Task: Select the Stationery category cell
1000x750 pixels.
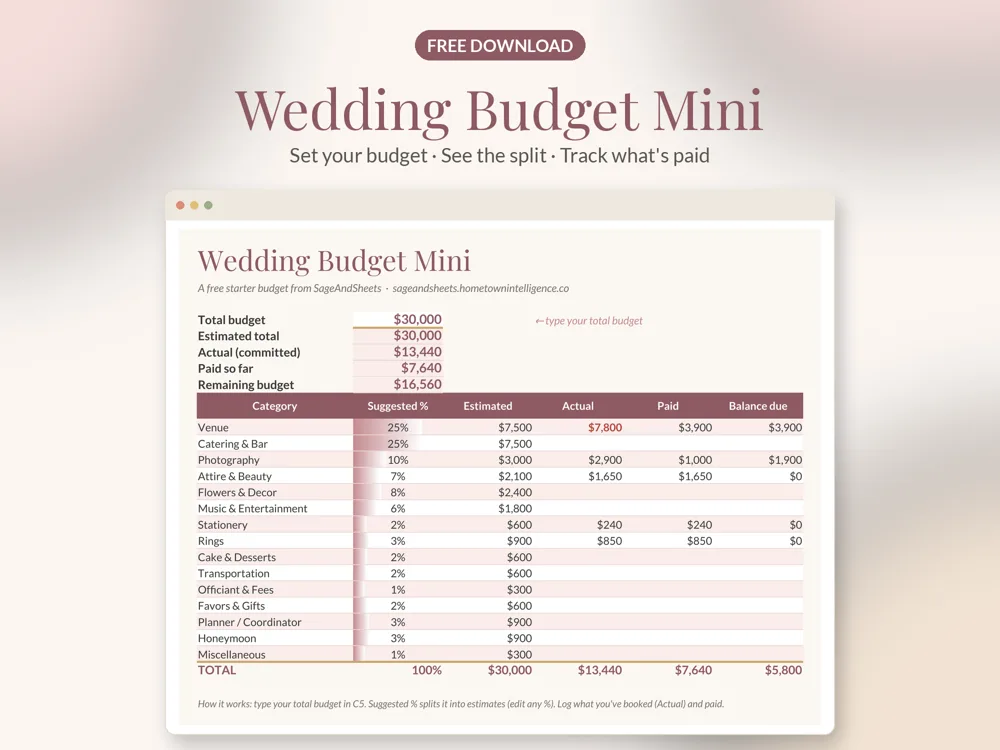Action: 274,525
